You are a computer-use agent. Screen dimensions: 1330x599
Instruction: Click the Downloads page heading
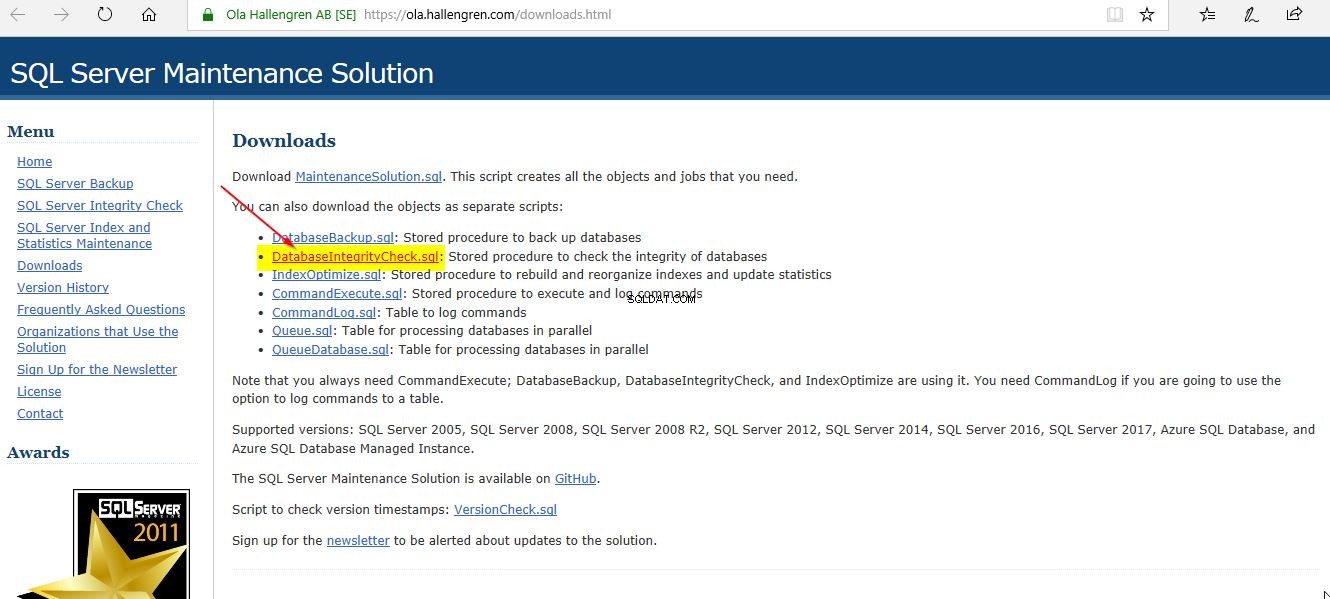point(284,141)
